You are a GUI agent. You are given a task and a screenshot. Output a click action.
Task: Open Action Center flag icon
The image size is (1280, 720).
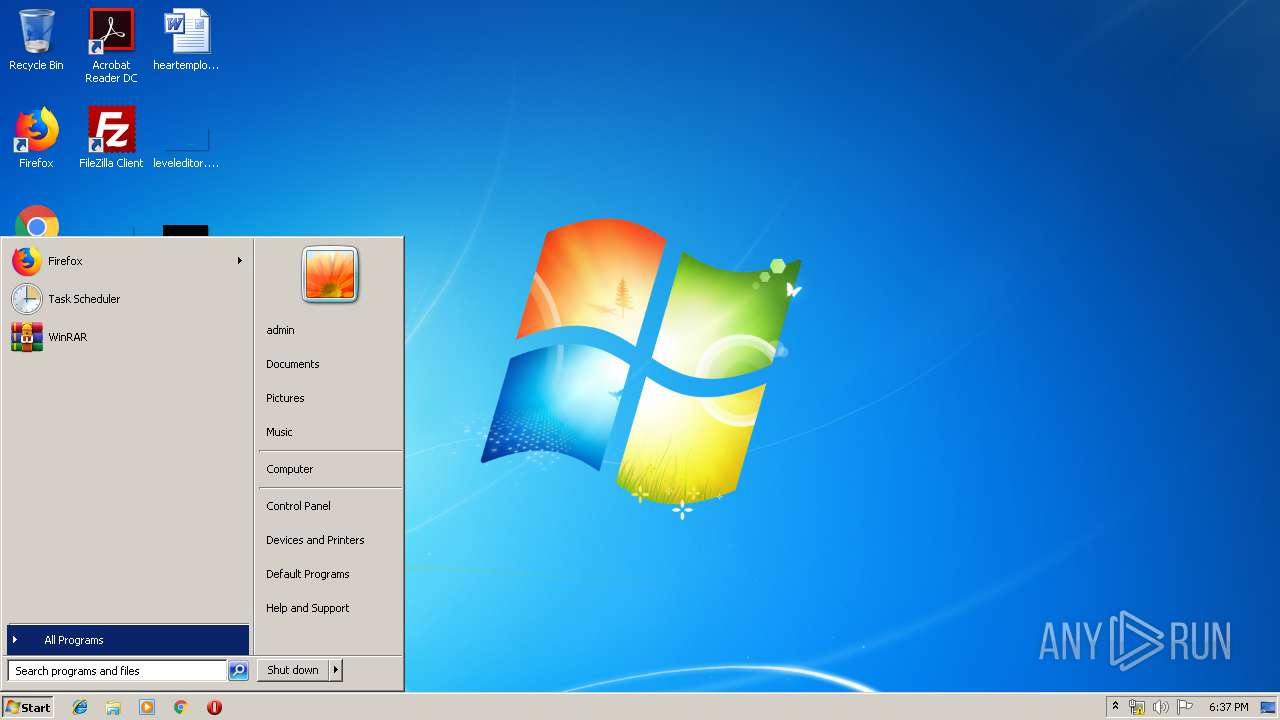pos(1184,707)
